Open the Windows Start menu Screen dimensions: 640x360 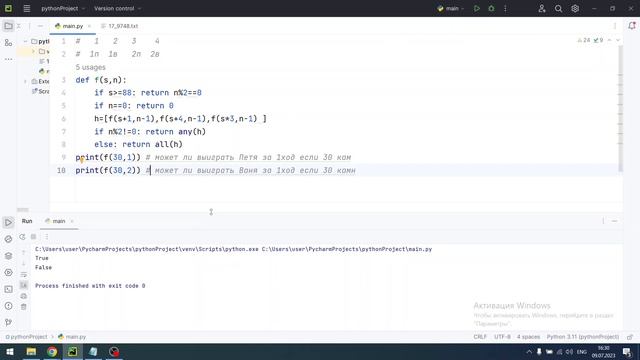10,352
